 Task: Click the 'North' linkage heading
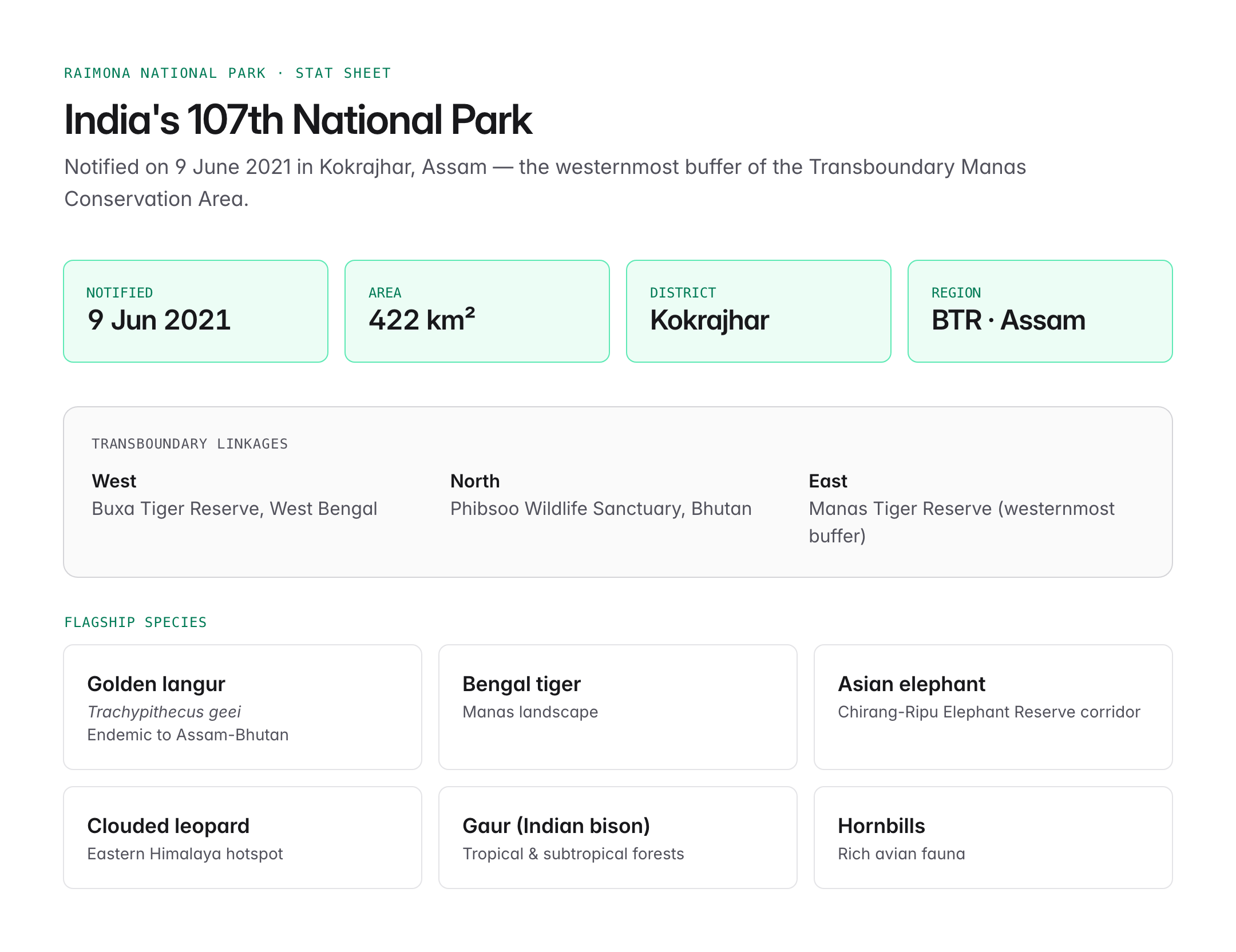(475, 481)
